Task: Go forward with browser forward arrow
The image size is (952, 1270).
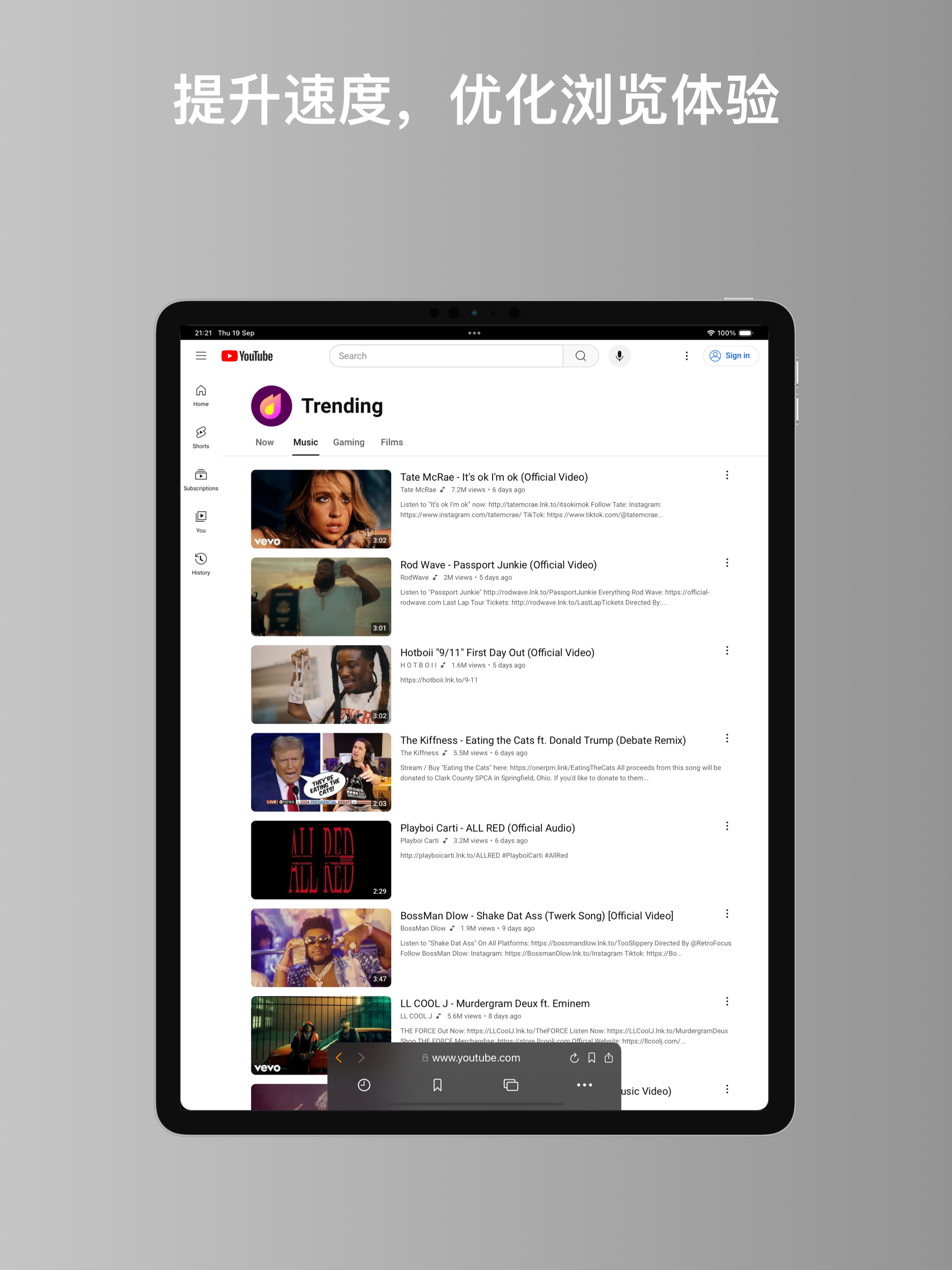Action: 361,1058
